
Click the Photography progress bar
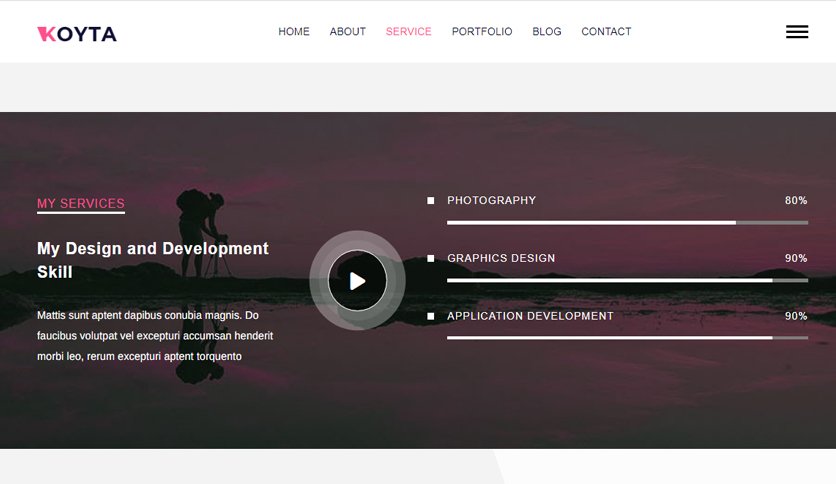(628, 223)
